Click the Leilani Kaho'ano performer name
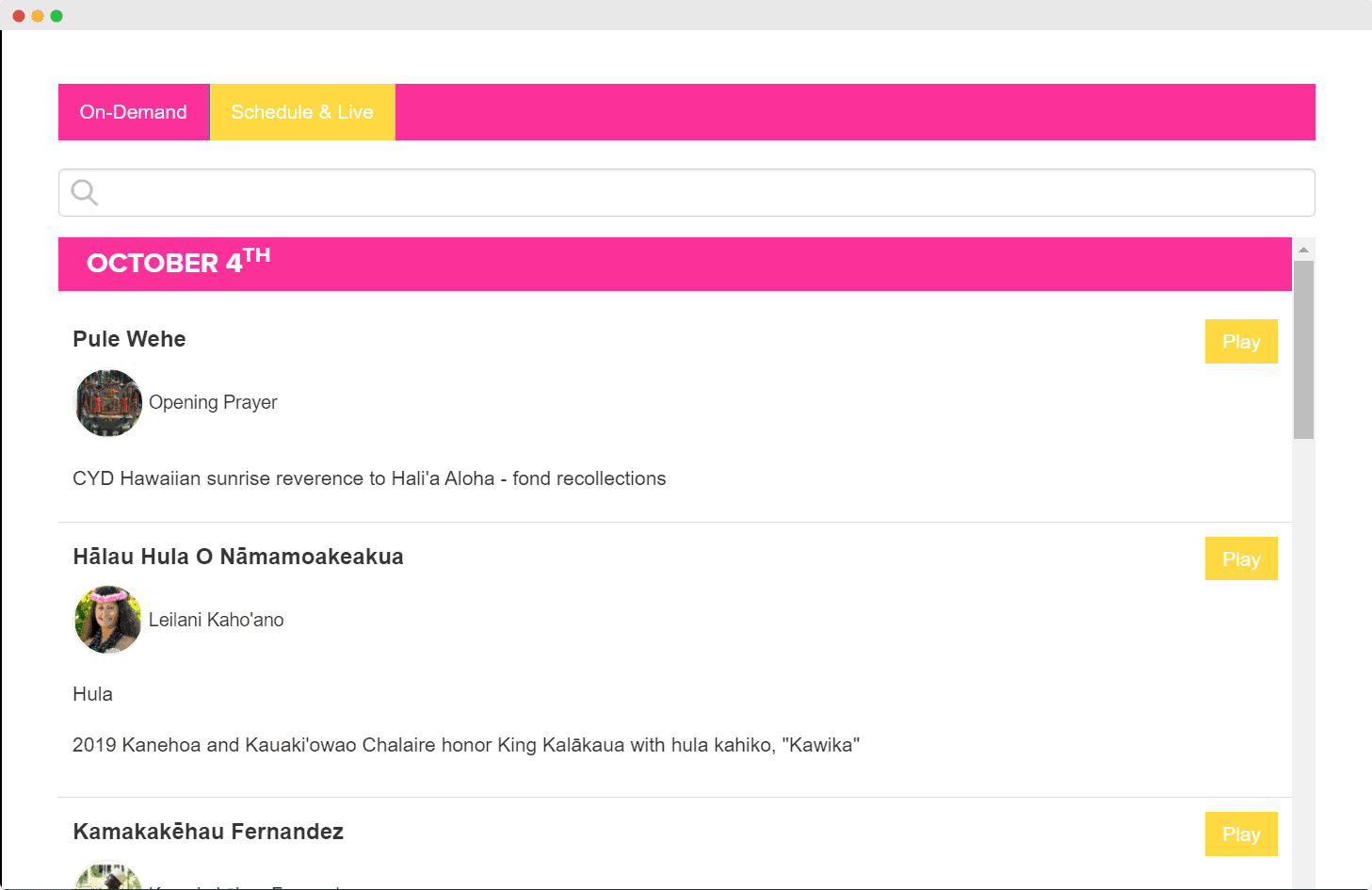This screenshot has height=890, width=1372. coord(217,620)
